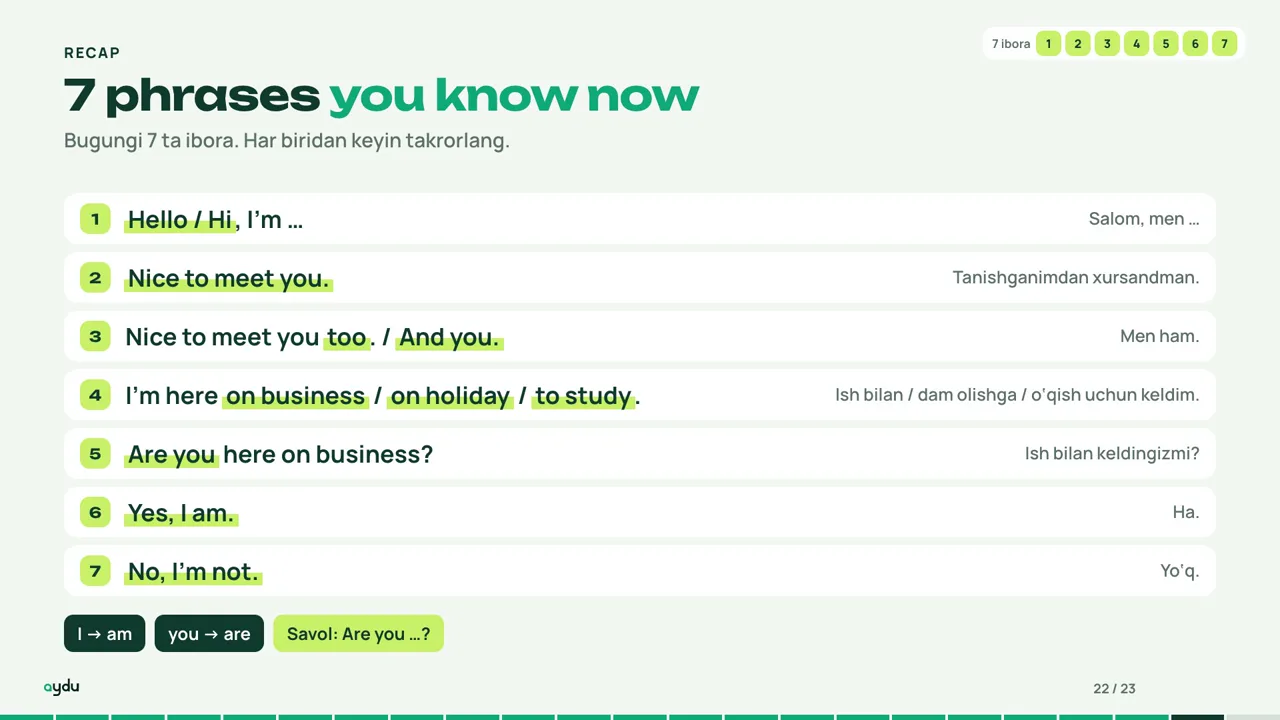This screenshot has height=720, width=1280.
Task: Click the '7 ibora' label
Action: (1011, 44)
